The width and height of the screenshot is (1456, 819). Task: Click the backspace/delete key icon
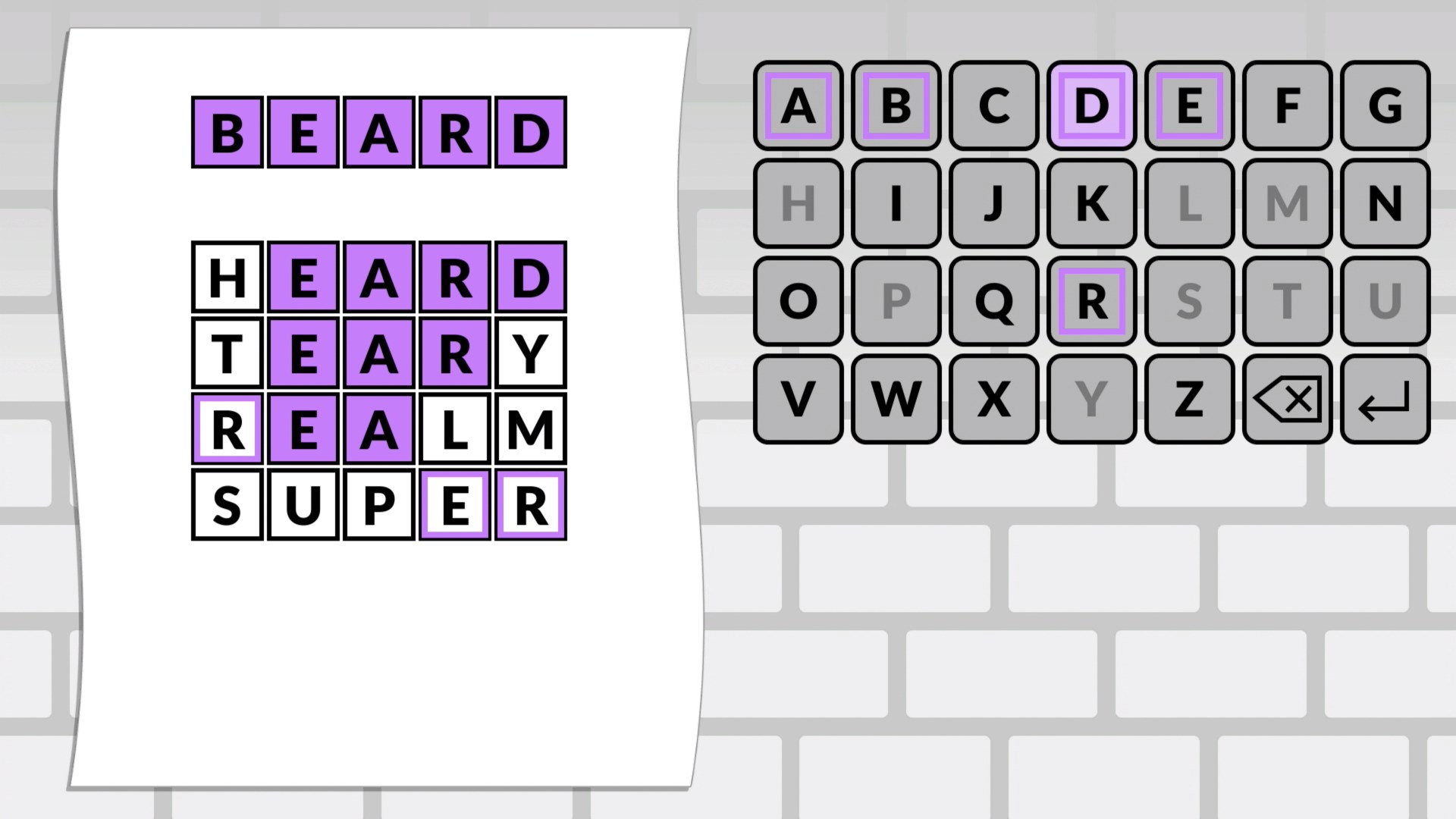(1290, 399)
